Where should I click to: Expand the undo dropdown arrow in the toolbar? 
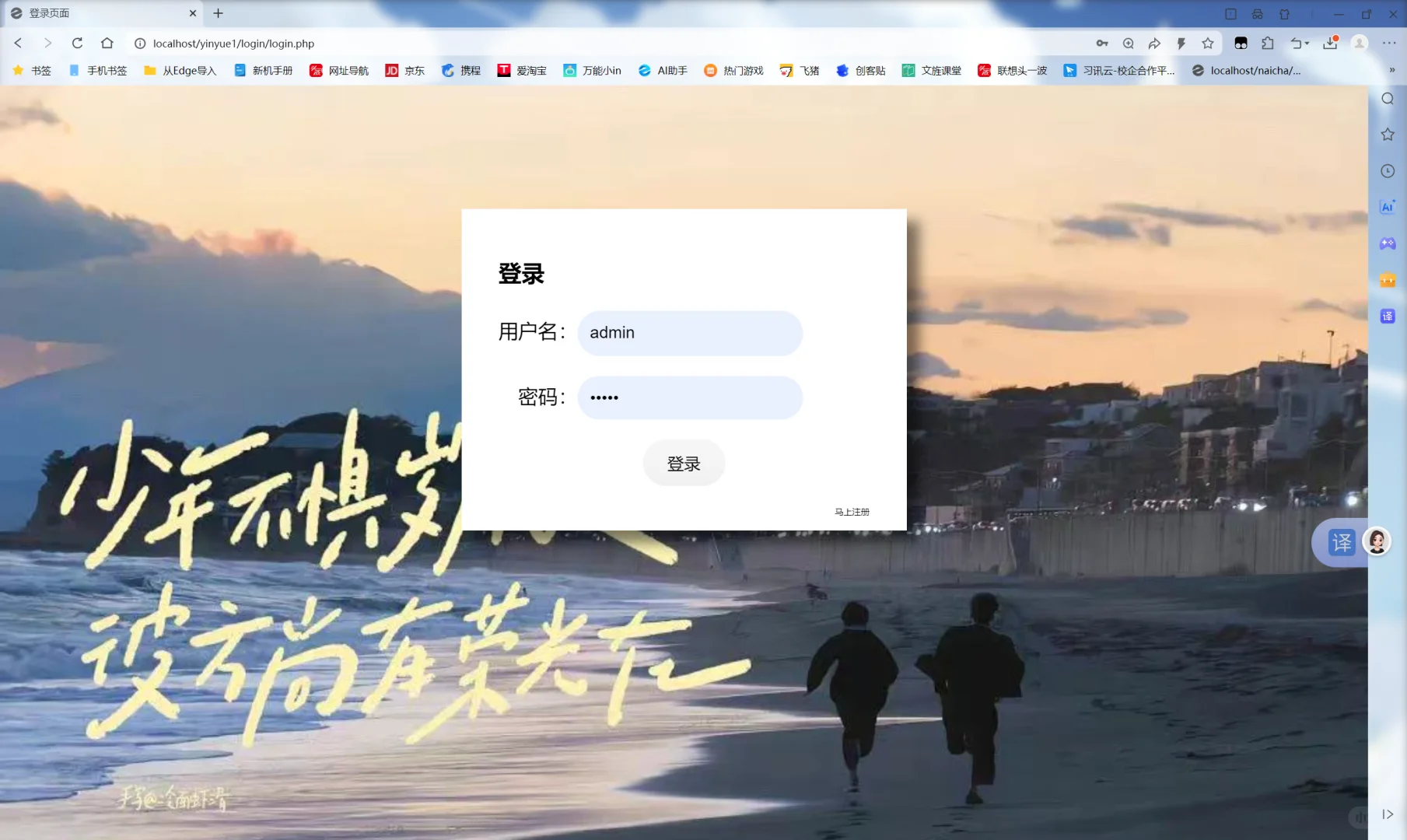1306,43
